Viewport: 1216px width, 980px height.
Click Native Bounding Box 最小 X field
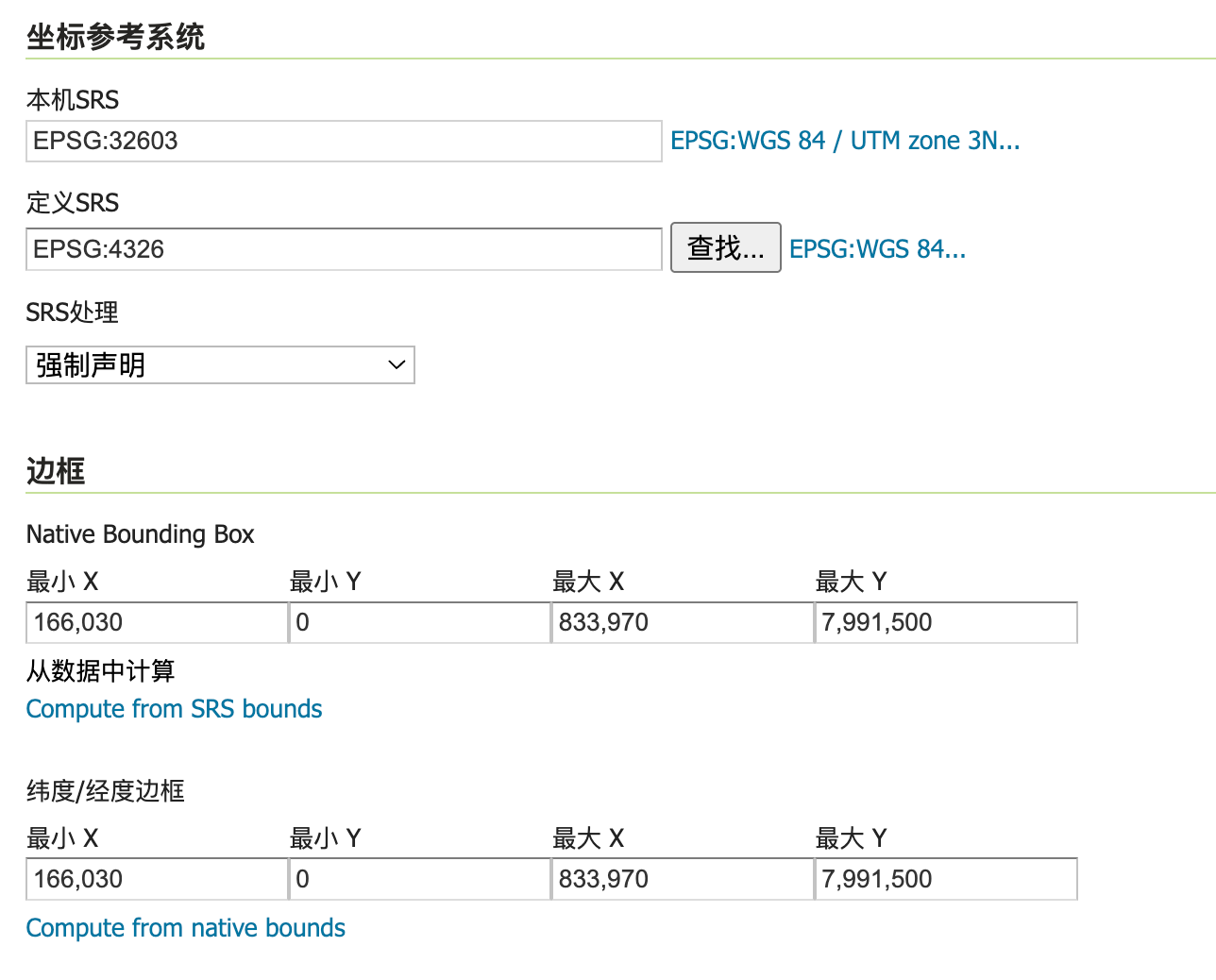tap(157, 622)
